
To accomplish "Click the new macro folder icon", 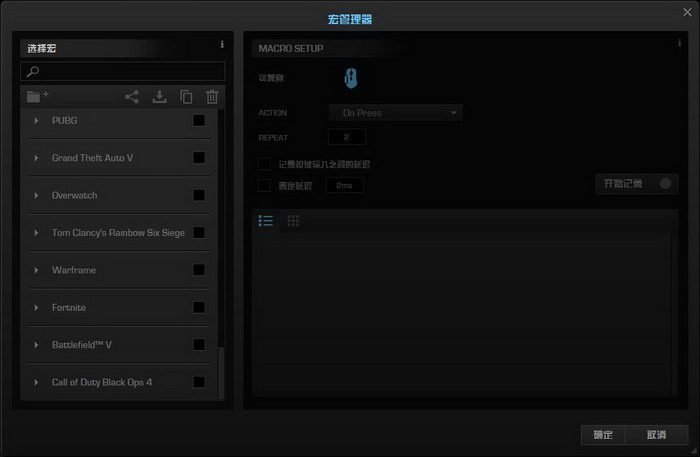I will 37,97.
